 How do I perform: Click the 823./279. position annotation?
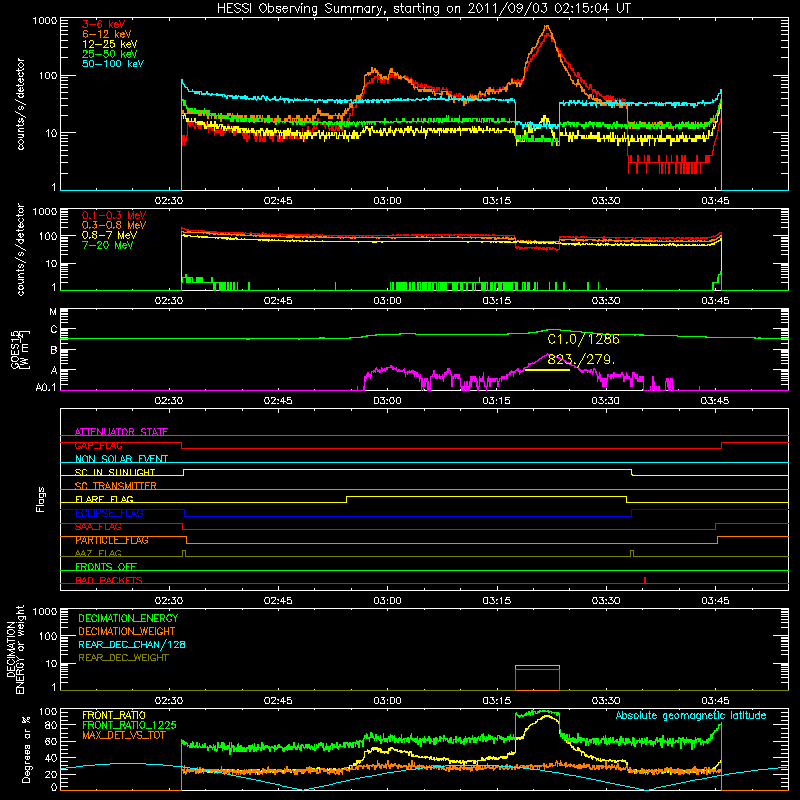coord(581,359)
